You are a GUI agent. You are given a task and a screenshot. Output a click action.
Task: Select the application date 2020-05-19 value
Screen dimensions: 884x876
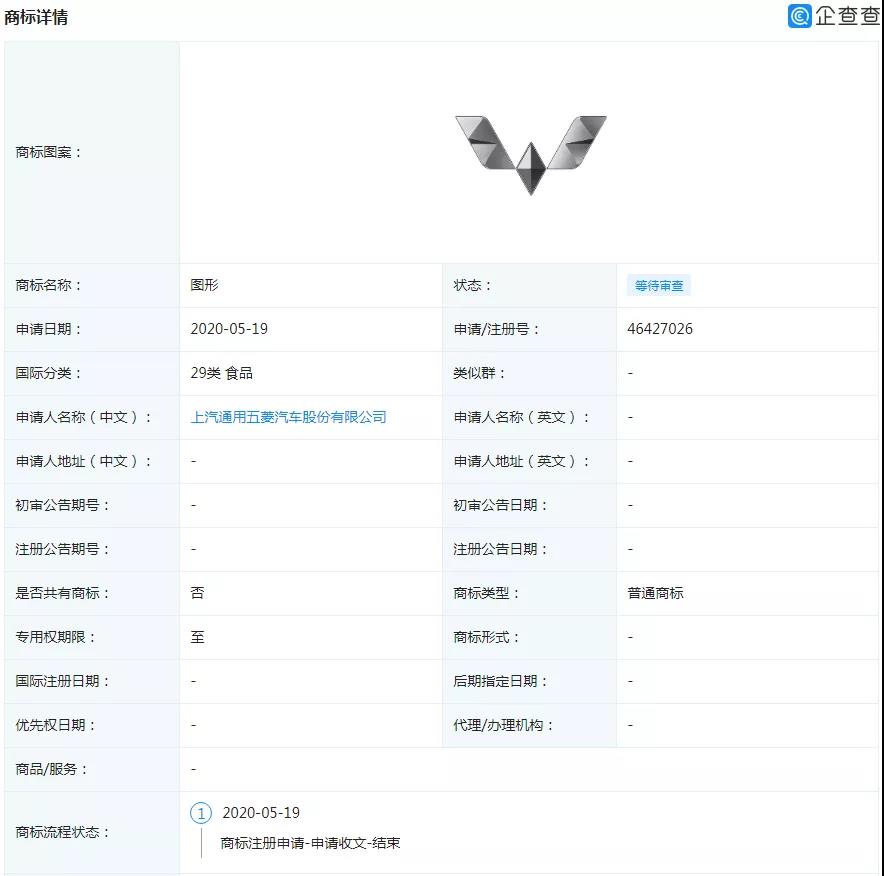pyautogui.click(x=229, y=329)
